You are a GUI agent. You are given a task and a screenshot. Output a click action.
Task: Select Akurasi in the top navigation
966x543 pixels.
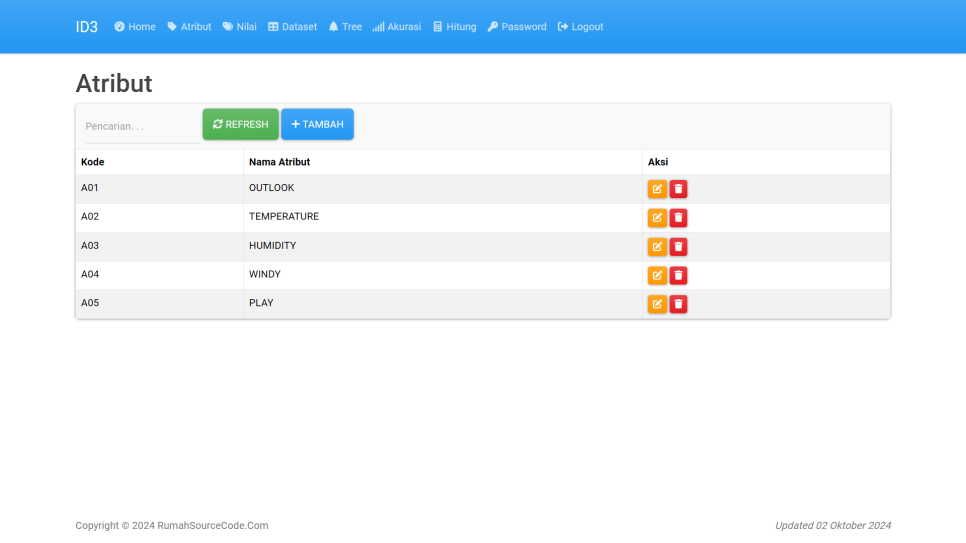(397, 27)
